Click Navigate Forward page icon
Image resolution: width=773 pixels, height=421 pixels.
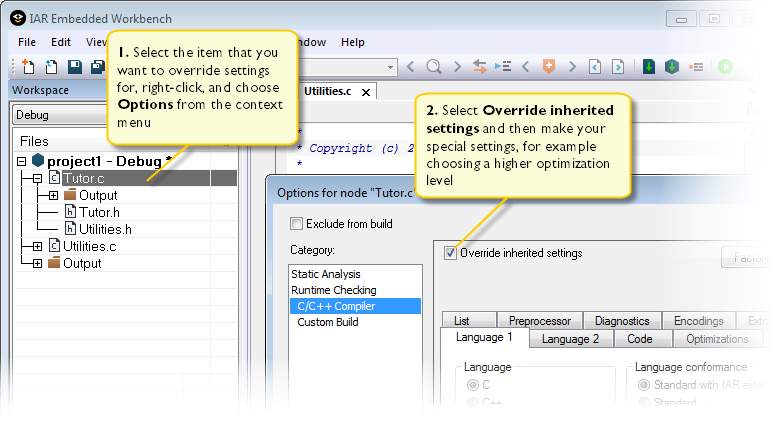click(x=618, y=66)
